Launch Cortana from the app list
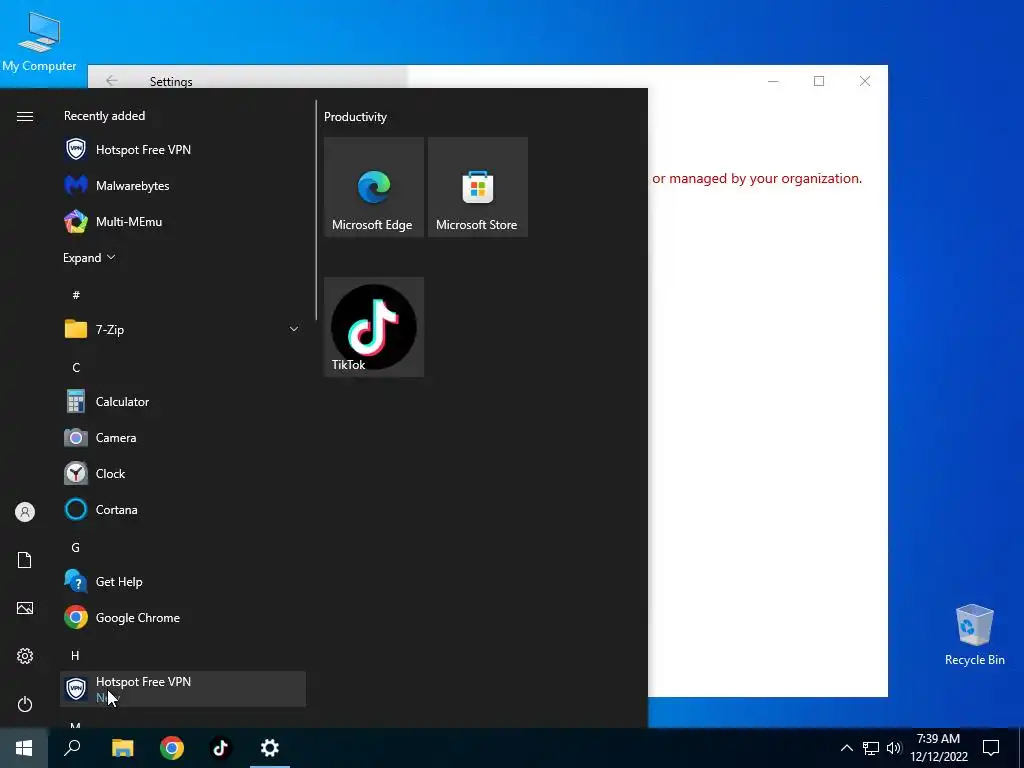Viewport: 1024px width, 768px height. point(183,509)
